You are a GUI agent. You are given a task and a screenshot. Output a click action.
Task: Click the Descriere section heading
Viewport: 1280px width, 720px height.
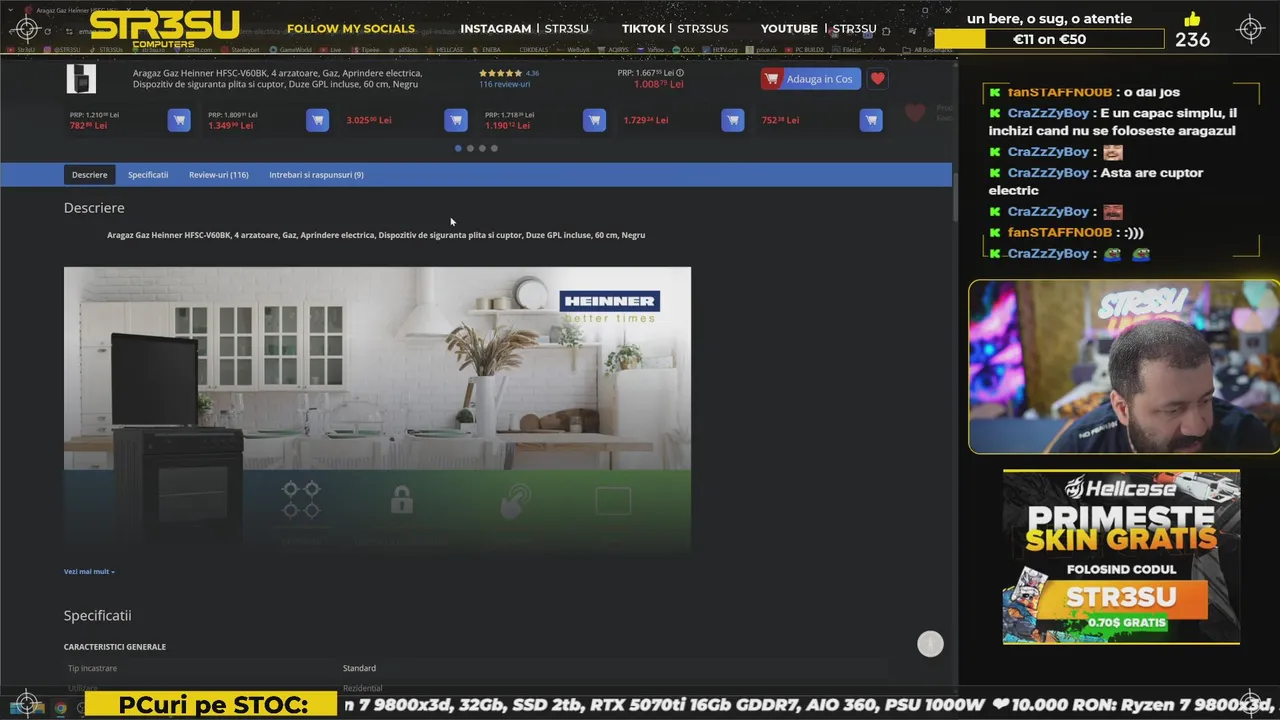[94, 208]
